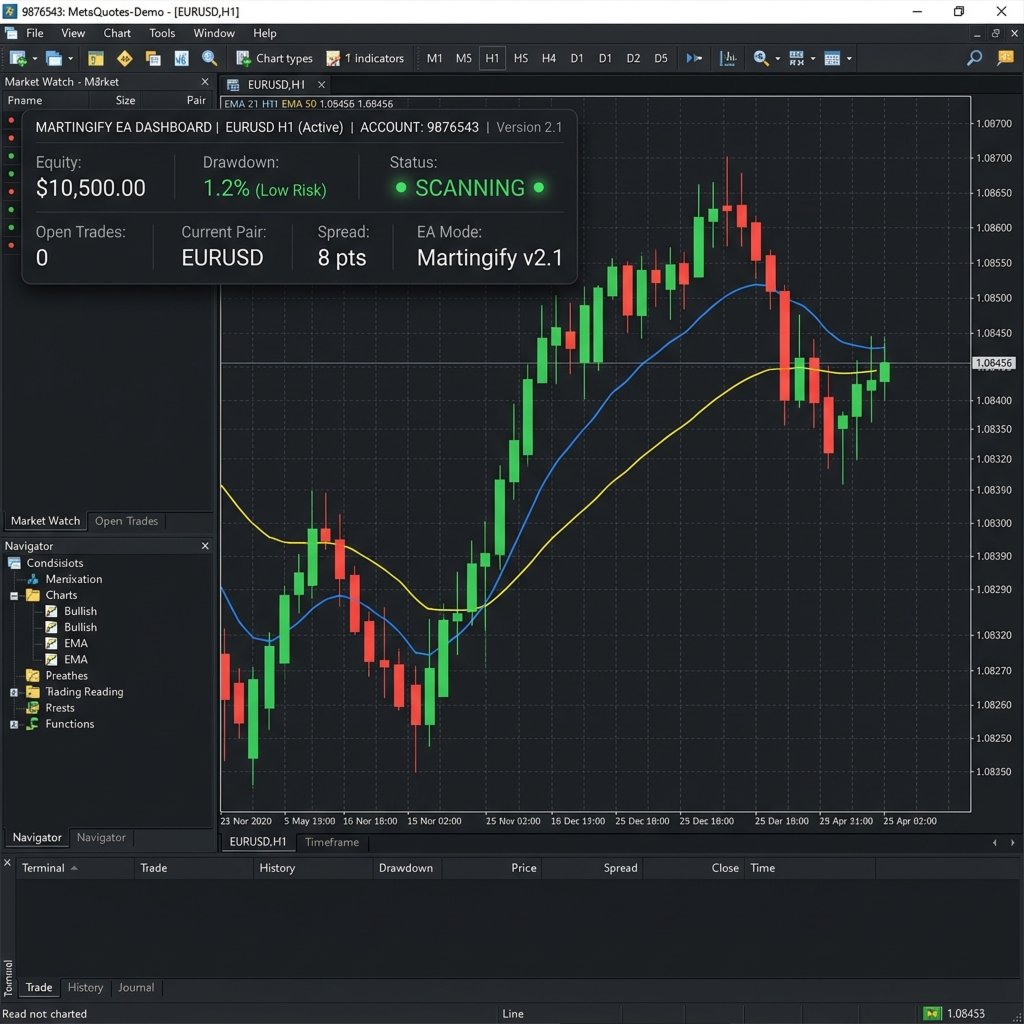Click the zoom magnifier icon right of chart shift

(x=761, y=58)
